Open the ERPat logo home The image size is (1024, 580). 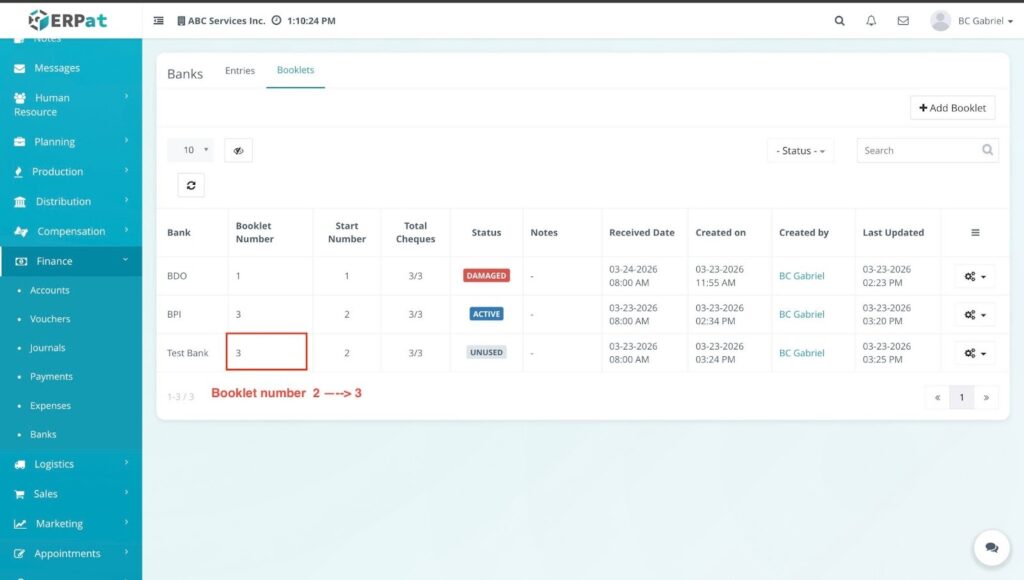[70, 20]
